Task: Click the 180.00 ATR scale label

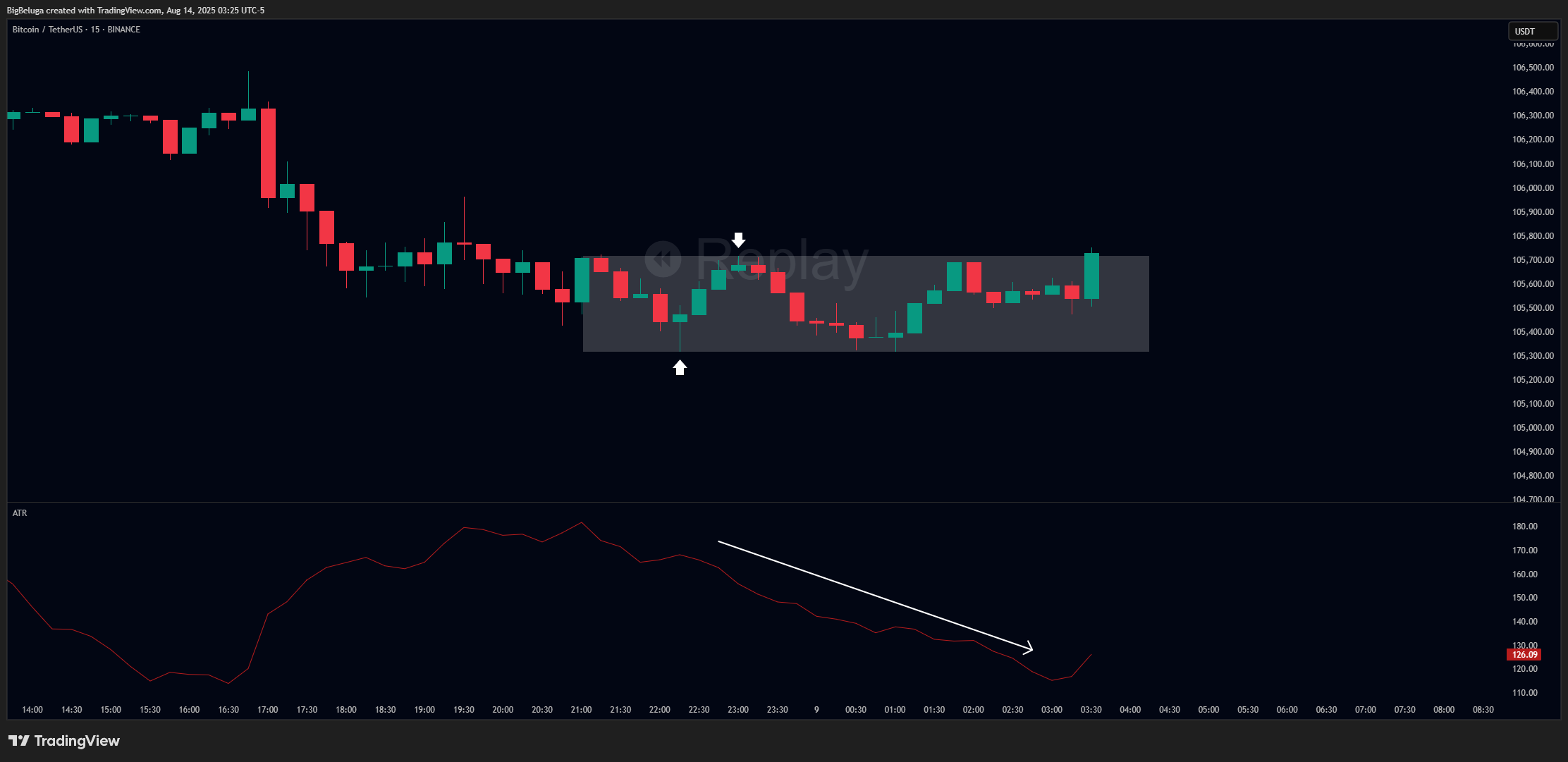Action: coord(1525,527)
